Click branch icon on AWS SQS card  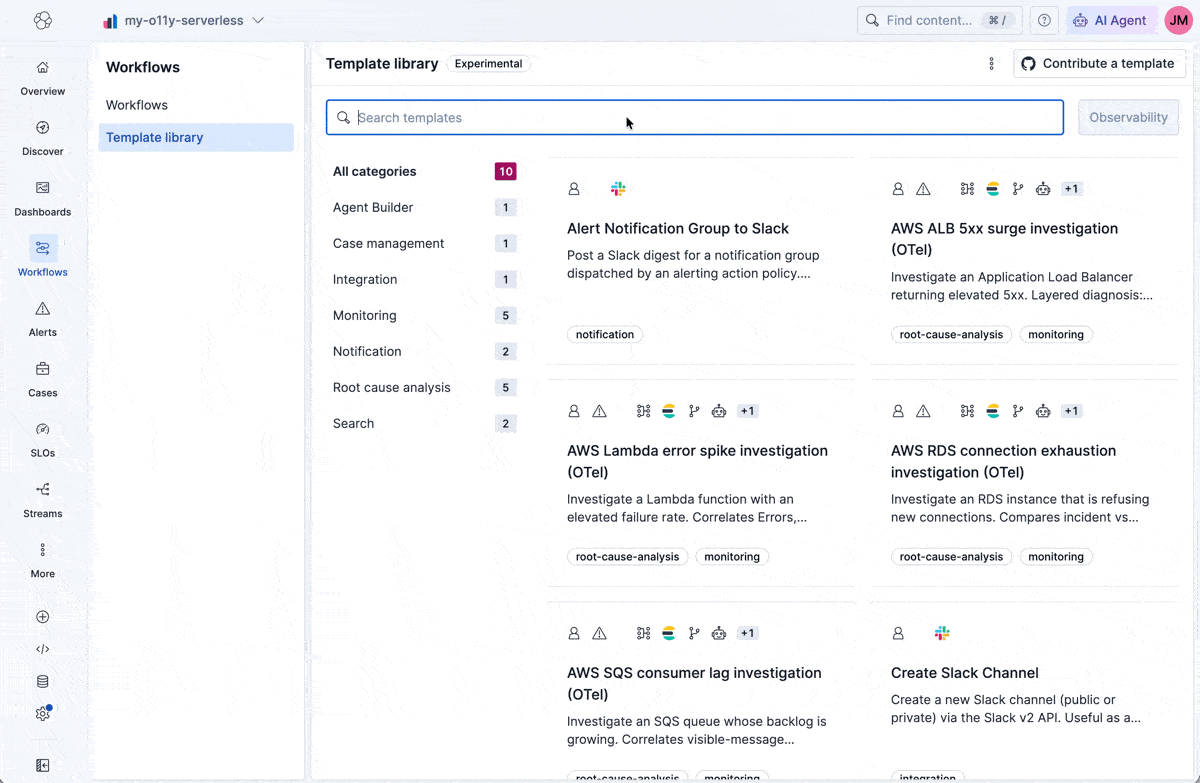click(694, 633)
